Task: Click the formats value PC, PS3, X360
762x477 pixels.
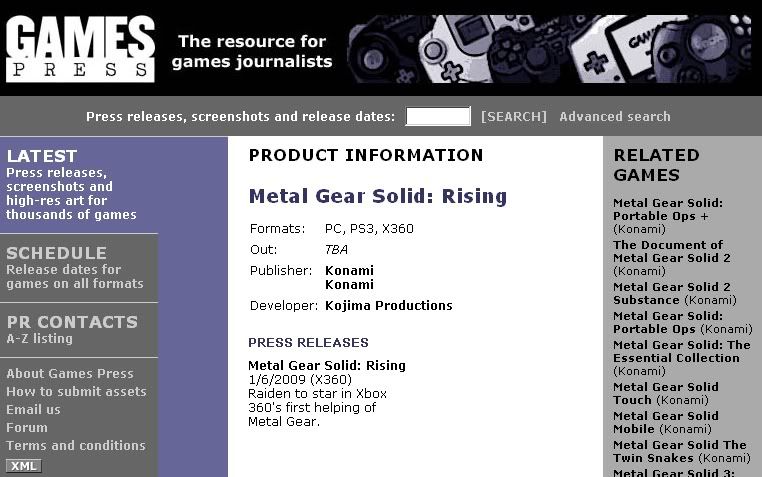Action: click(x=369, y=229)
